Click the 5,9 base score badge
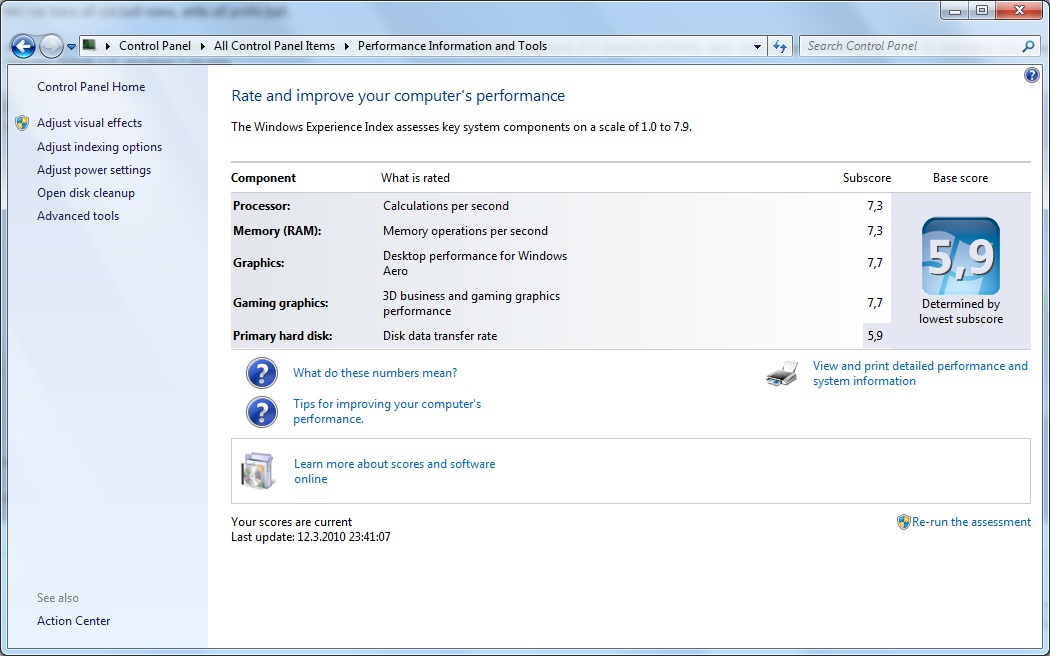 (x=960, y=256)
